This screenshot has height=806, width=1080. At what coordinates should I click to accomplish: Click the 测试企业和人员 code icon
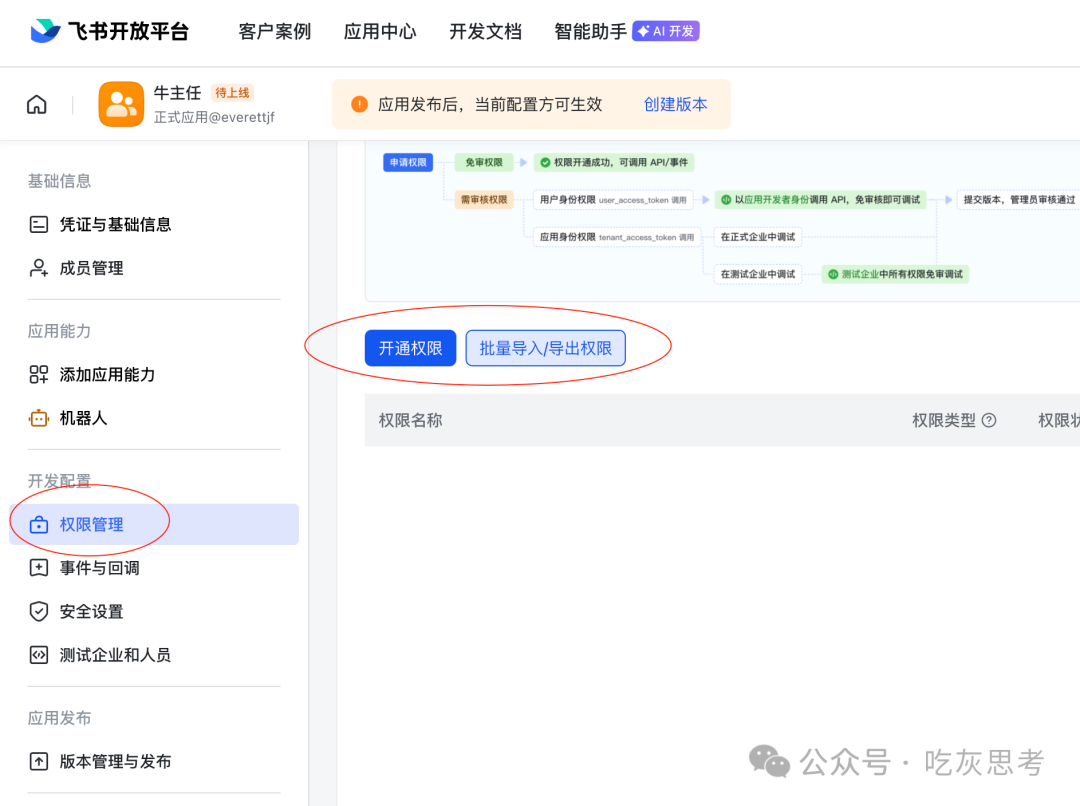click(39, 654)
